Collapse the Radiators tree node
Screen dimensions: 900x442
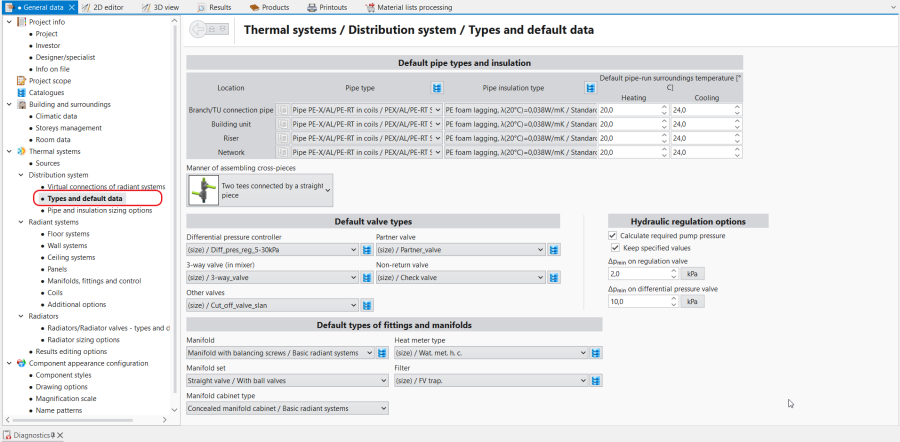20,316
